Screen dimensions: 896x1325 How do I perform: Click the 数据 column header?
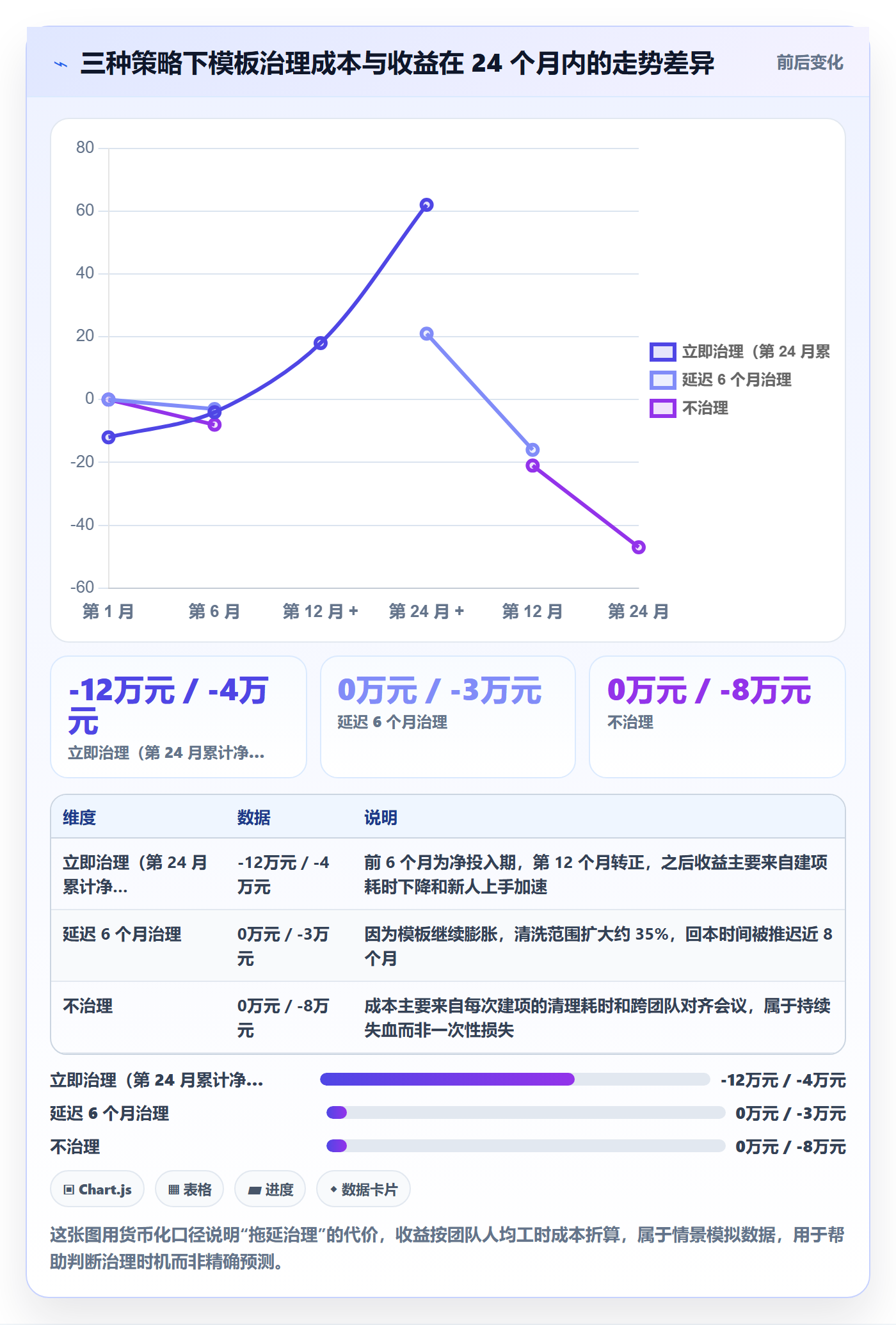[254, 818]
